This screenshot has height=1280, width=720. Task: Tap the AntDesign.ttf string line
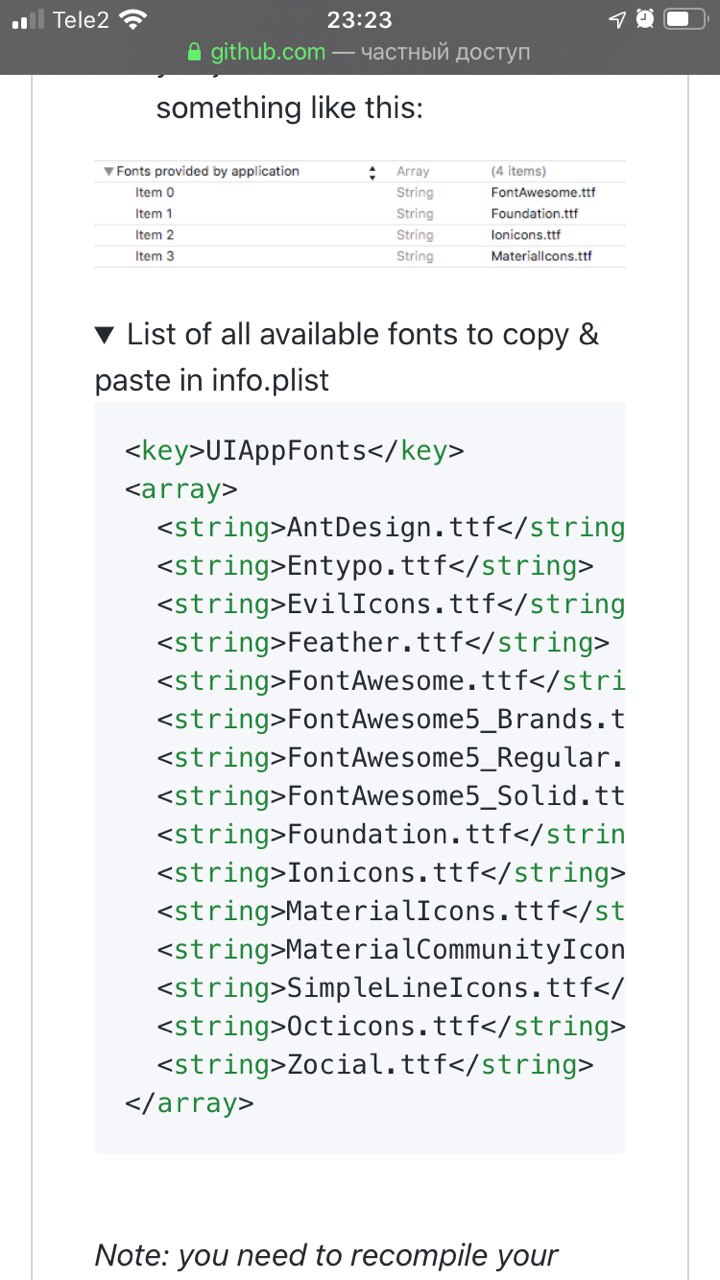pos(391,527)
